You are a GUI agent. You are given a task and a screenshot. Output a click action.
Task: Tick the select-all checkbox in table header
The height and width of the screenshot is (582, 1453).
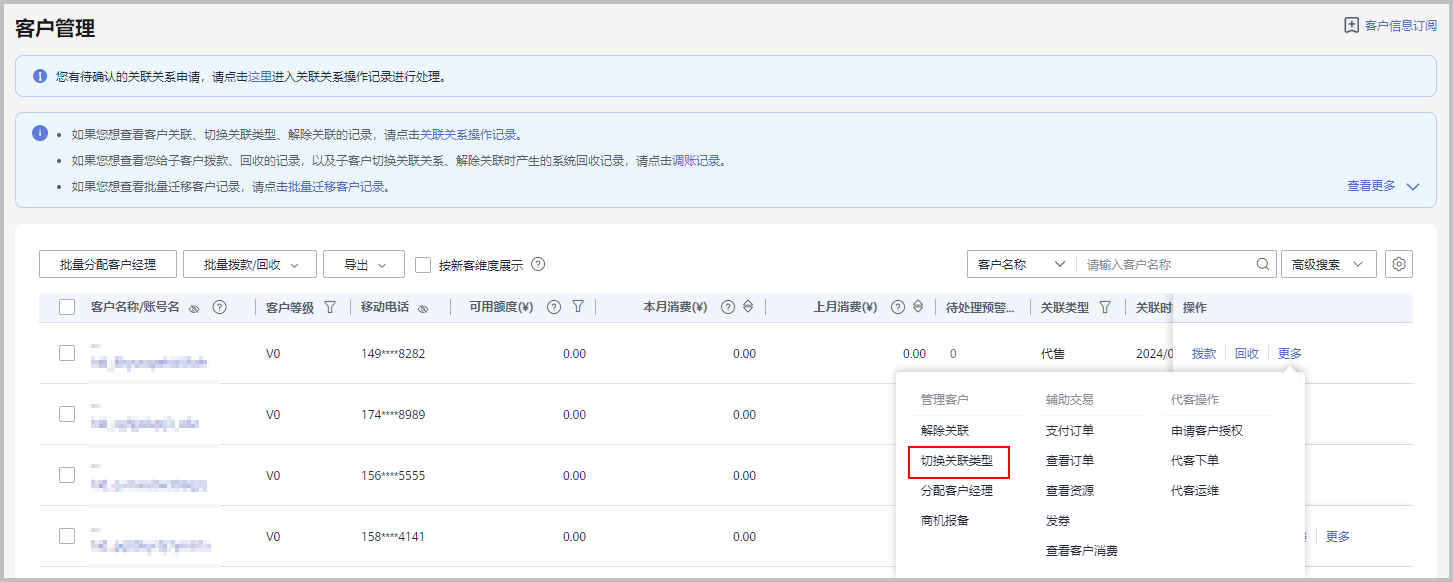click(x=67, y=308)
